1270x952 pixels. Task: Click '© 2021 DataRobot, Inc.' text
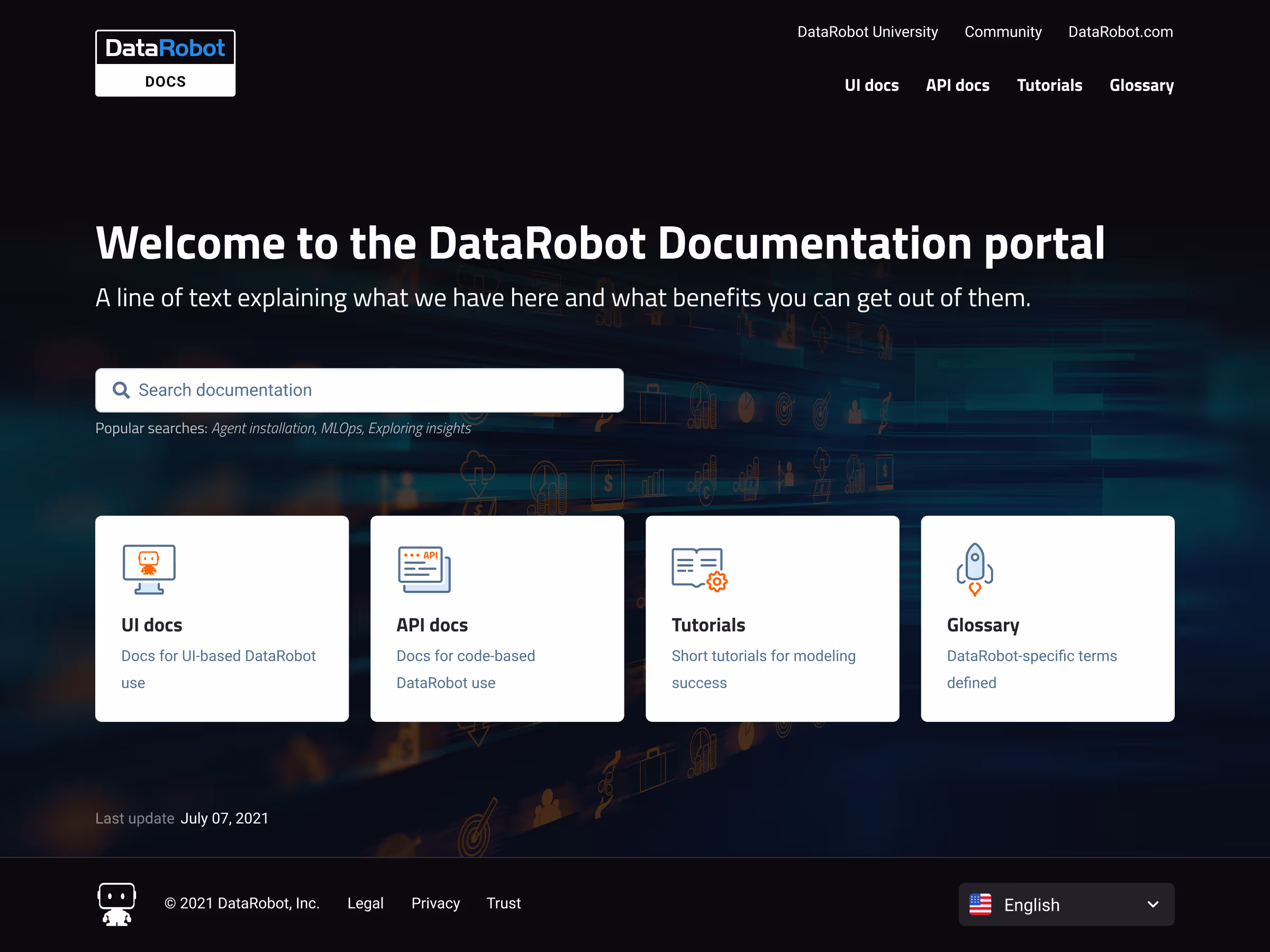(x=242, y=903)
